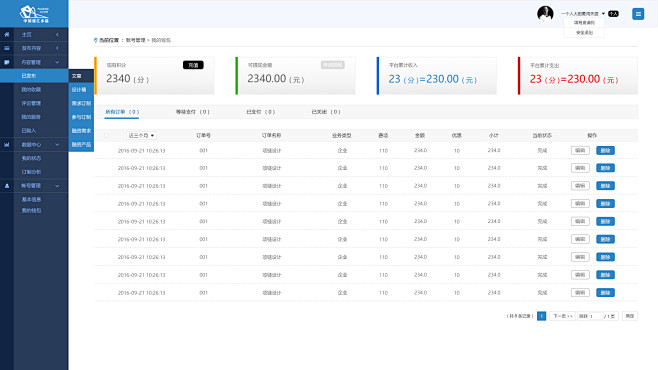Click the content management chat icon
Image resolution: width=658 pixels, height=370 pixels.
(x=7, y=62)
